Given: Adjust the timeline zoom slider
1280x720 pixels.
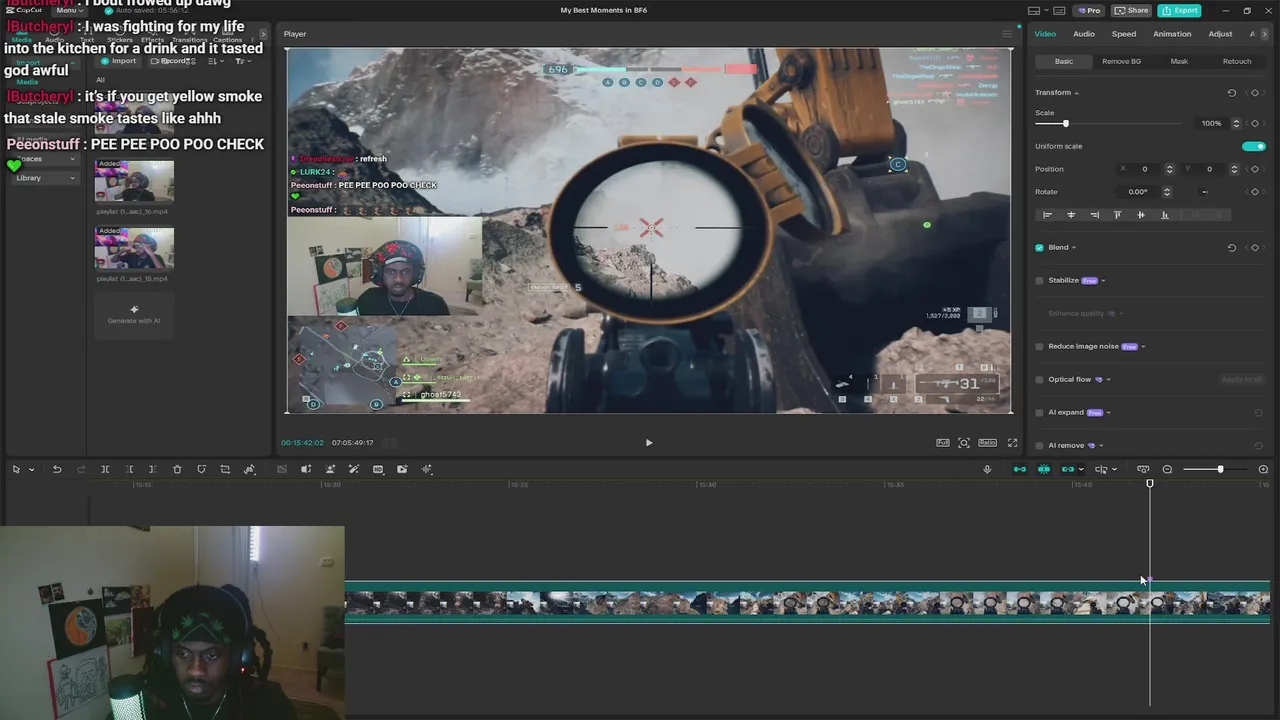Looking at the screenshot, I should coord(1220,469).
